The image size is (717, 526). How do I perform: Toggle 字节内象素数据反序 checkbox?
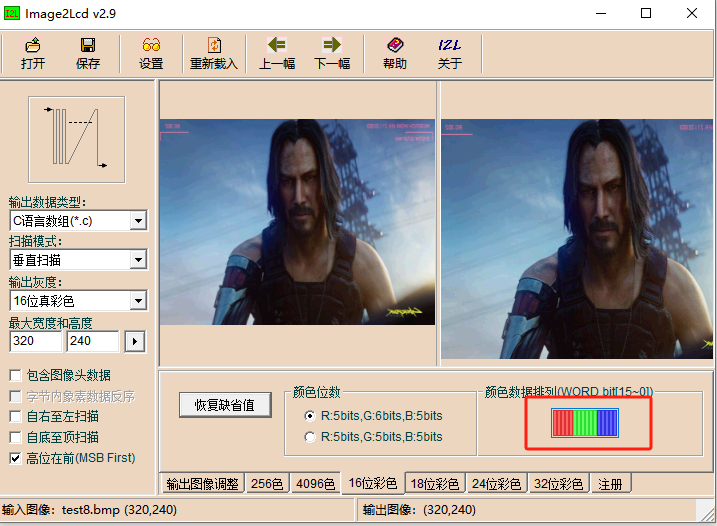tap(15, 396)
